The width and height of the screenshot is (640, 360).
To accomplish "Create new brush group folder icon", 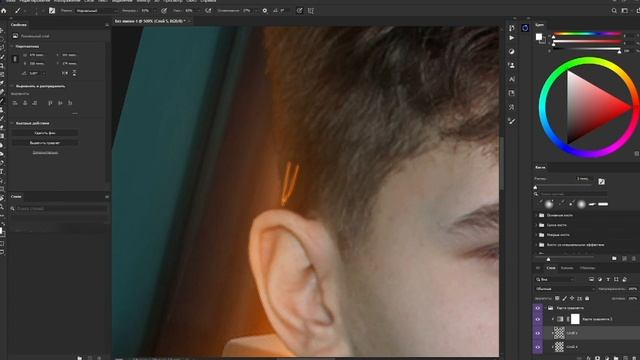I will coord(614,258).
